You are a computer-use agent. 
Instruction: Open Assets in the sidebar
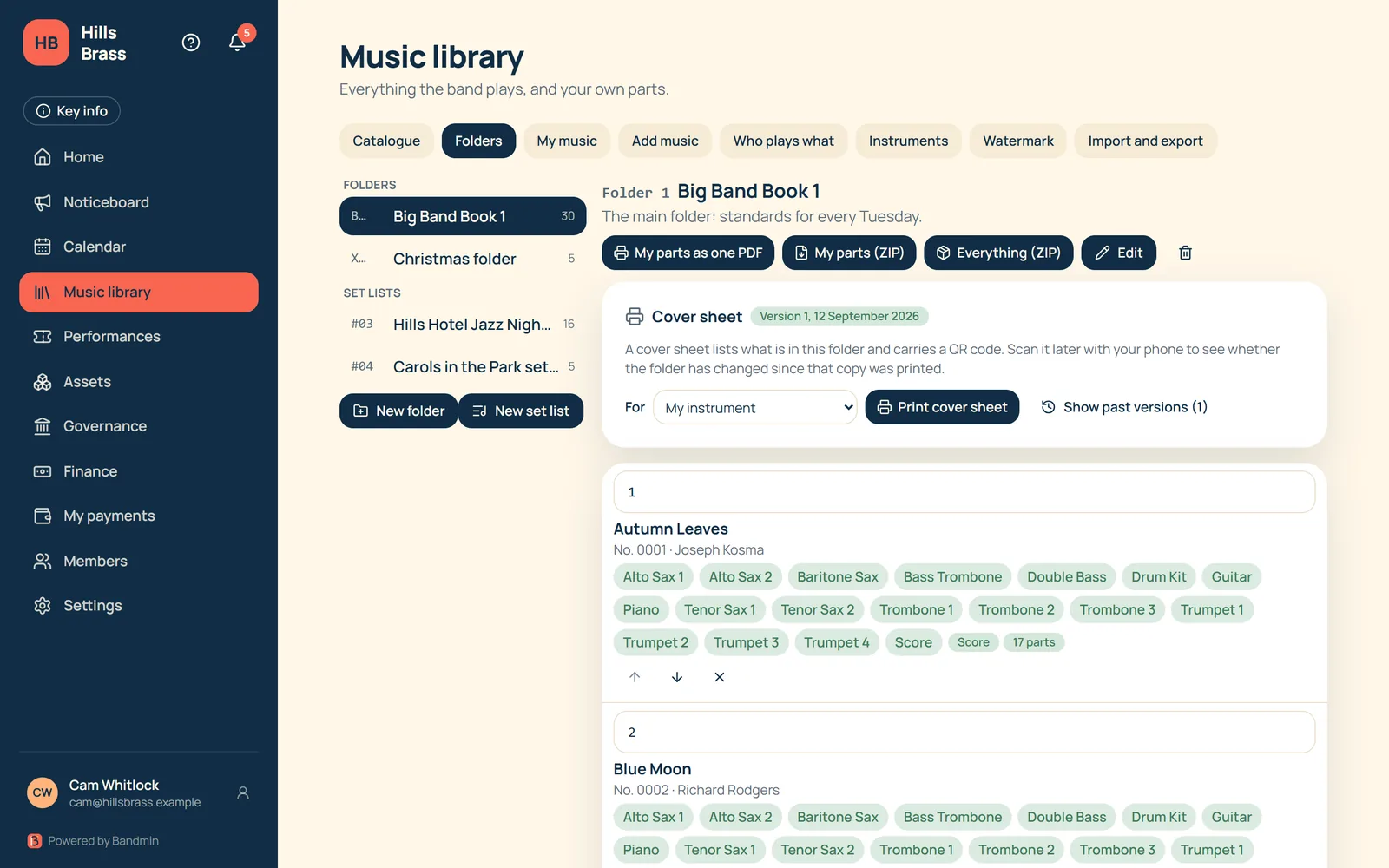tap(139, 382)
